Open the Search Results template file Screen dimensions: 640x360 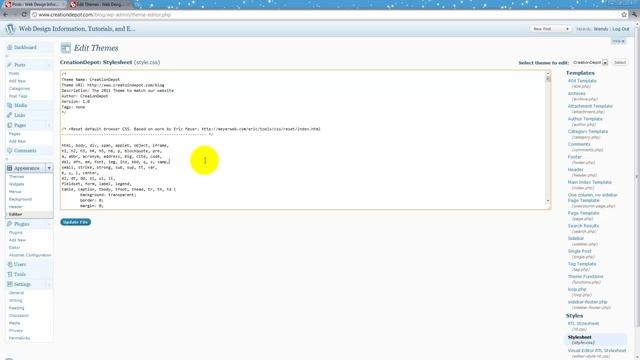[583, 226]
